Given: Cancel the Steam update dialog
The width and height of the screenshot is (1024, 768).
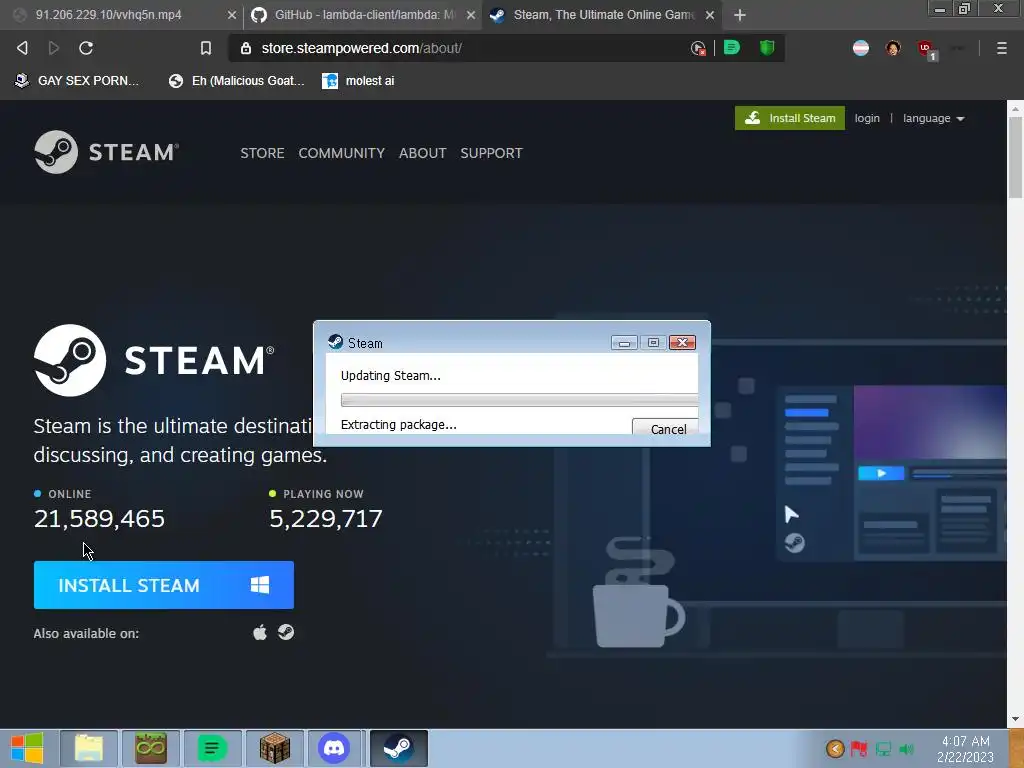Looking at the screenshot, I should coord(665,427).
